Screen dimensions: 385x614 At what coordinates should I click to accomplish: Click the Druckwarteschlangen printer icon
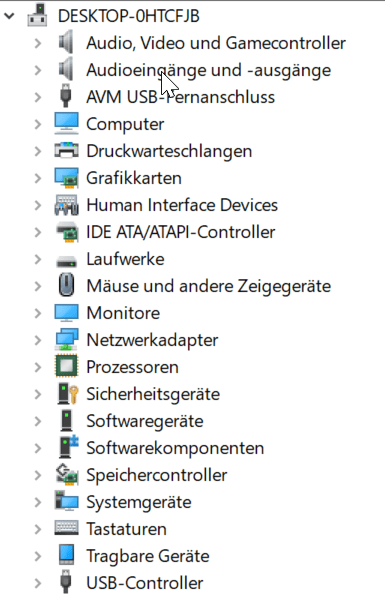[66, 151]
